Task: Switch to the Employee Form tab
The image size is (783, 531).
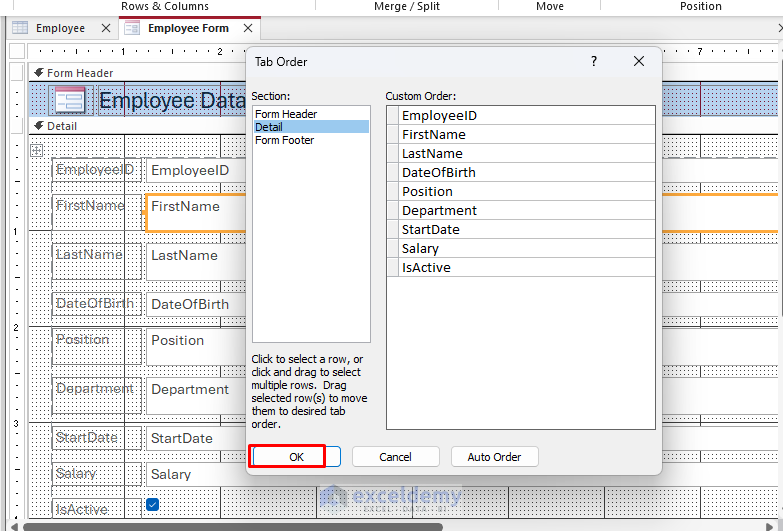Action: (x=188, y=28)
